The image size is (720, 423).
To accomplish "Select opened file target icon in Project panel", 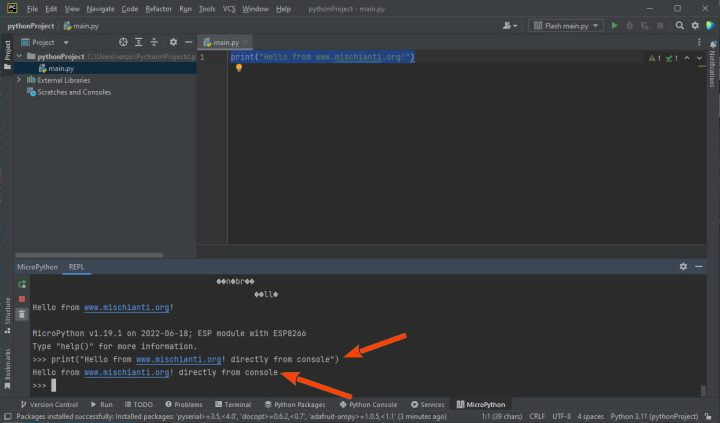I will coord(124,42).
